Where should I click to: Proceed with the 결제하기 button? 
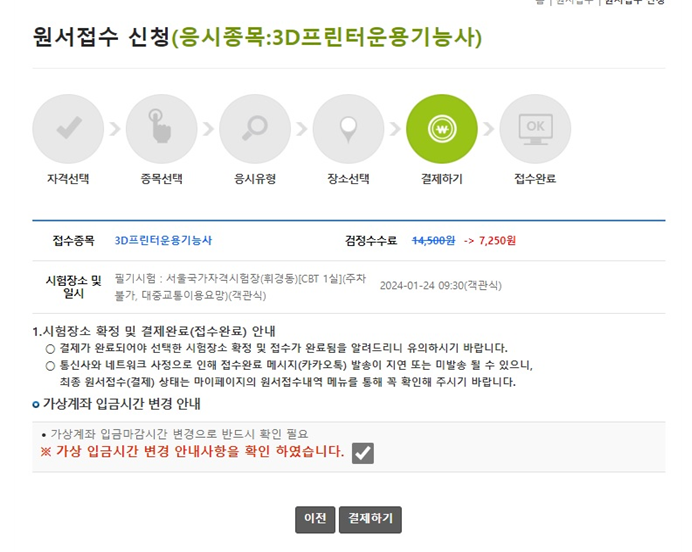tap(370, 519)
